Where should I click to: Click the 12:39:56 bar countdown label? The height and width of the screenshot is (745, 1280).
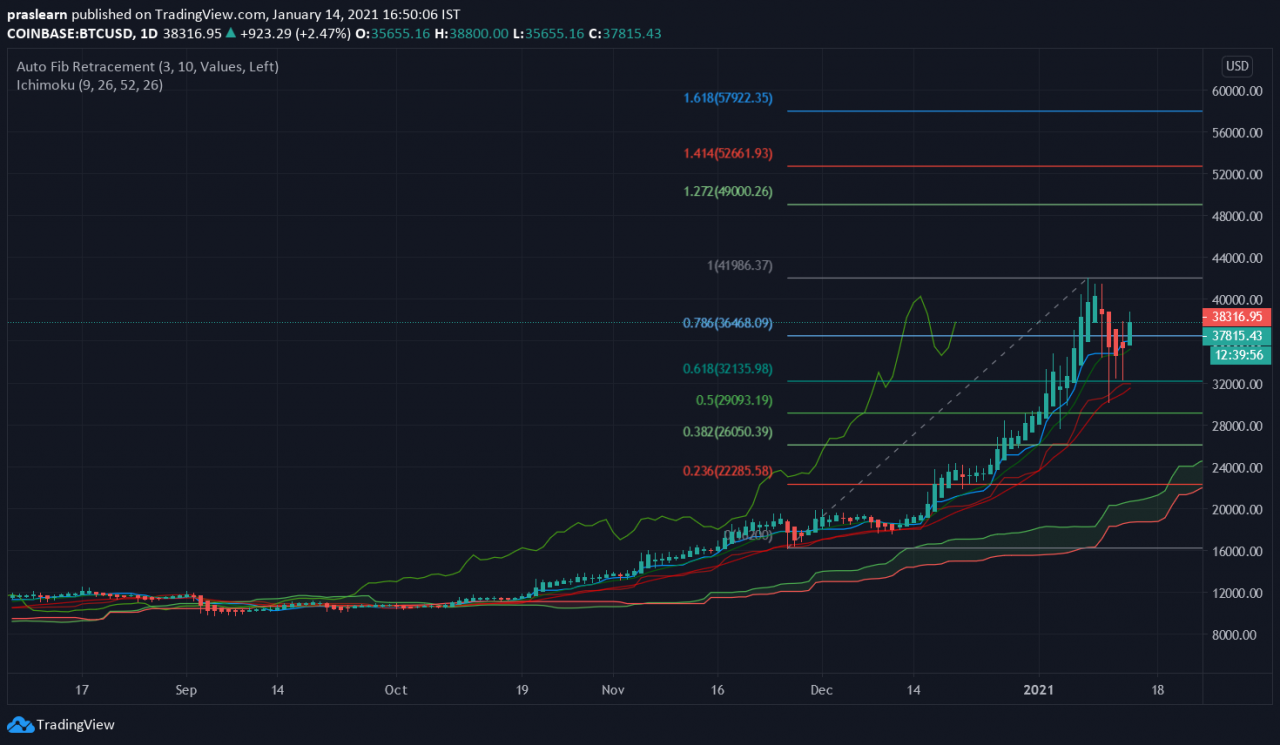tap(1240, 355)
